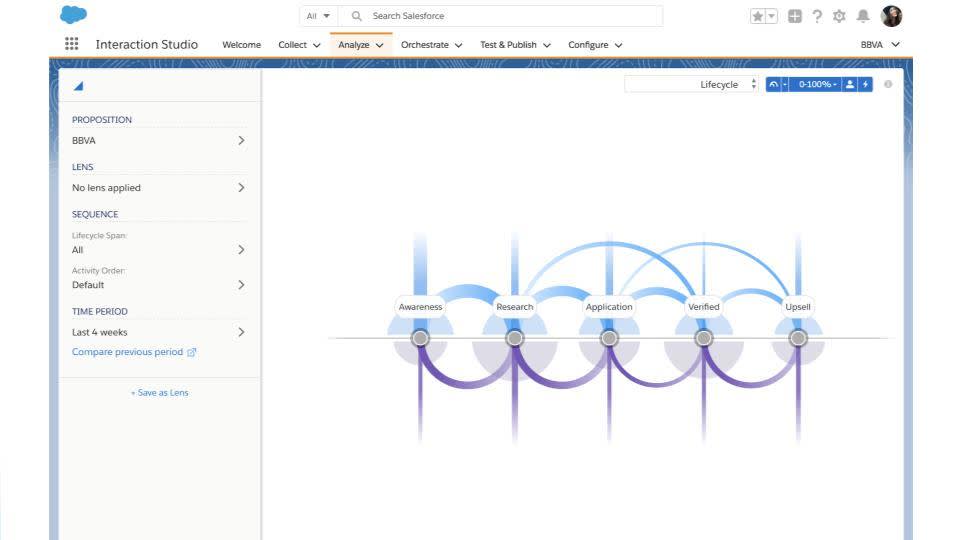The width and height of the screenshot is (960, 540).
Task: Expand the No lens applied chevron
Action: click(x=241, y=187)
